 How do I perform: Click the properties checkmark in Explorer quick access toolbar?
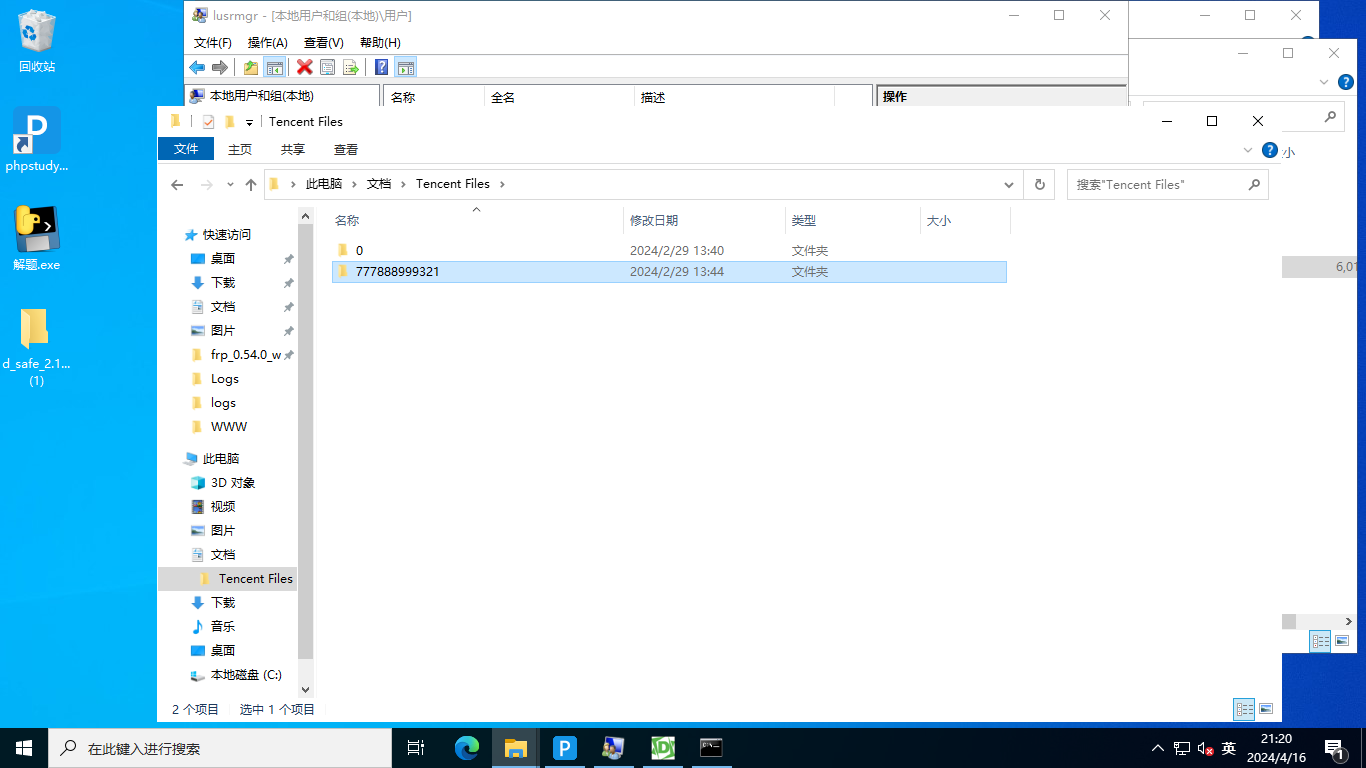pos(208,122)
